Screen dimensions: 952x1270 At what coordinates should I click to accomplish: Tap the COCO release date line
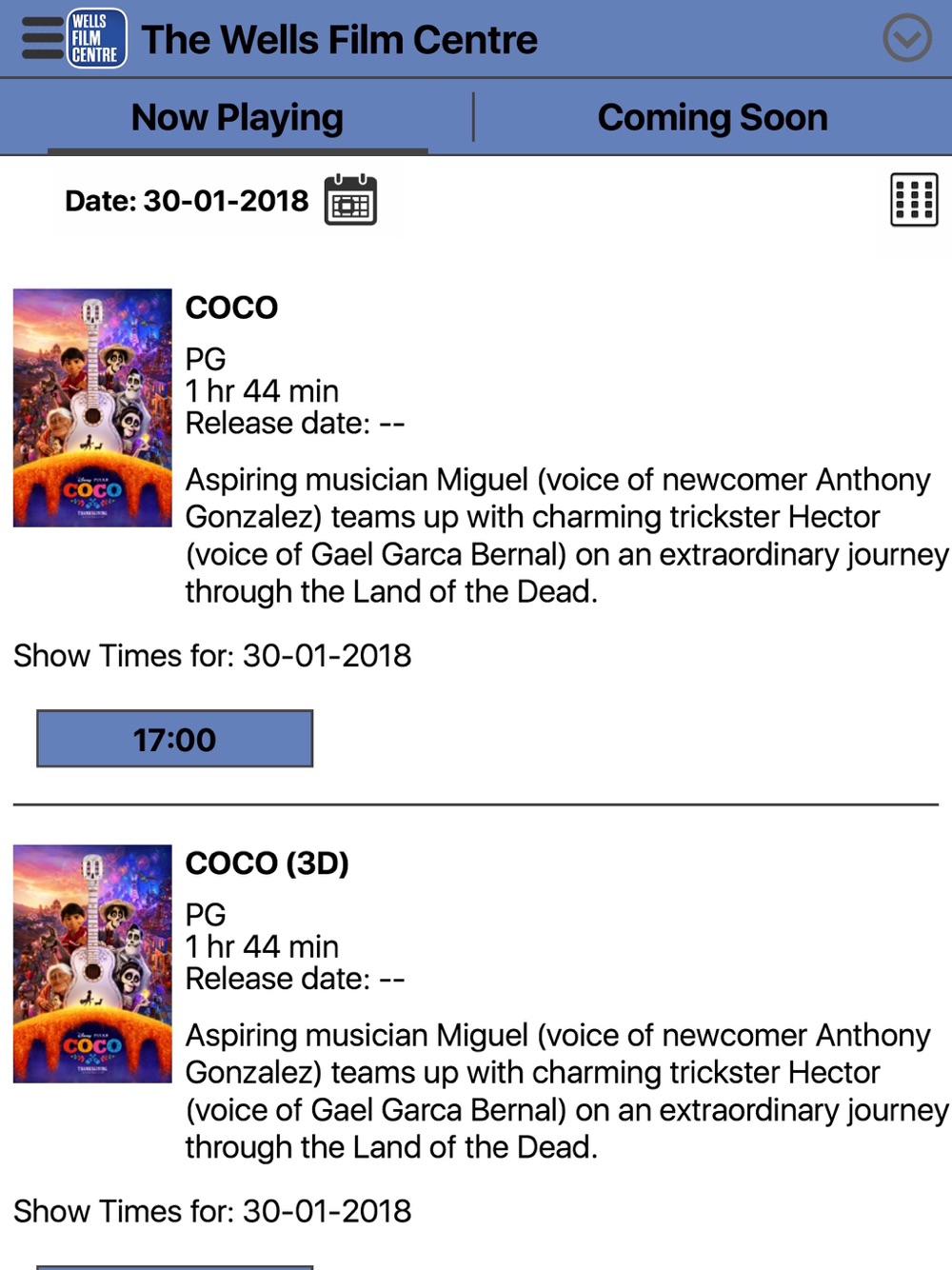point(295,423)
